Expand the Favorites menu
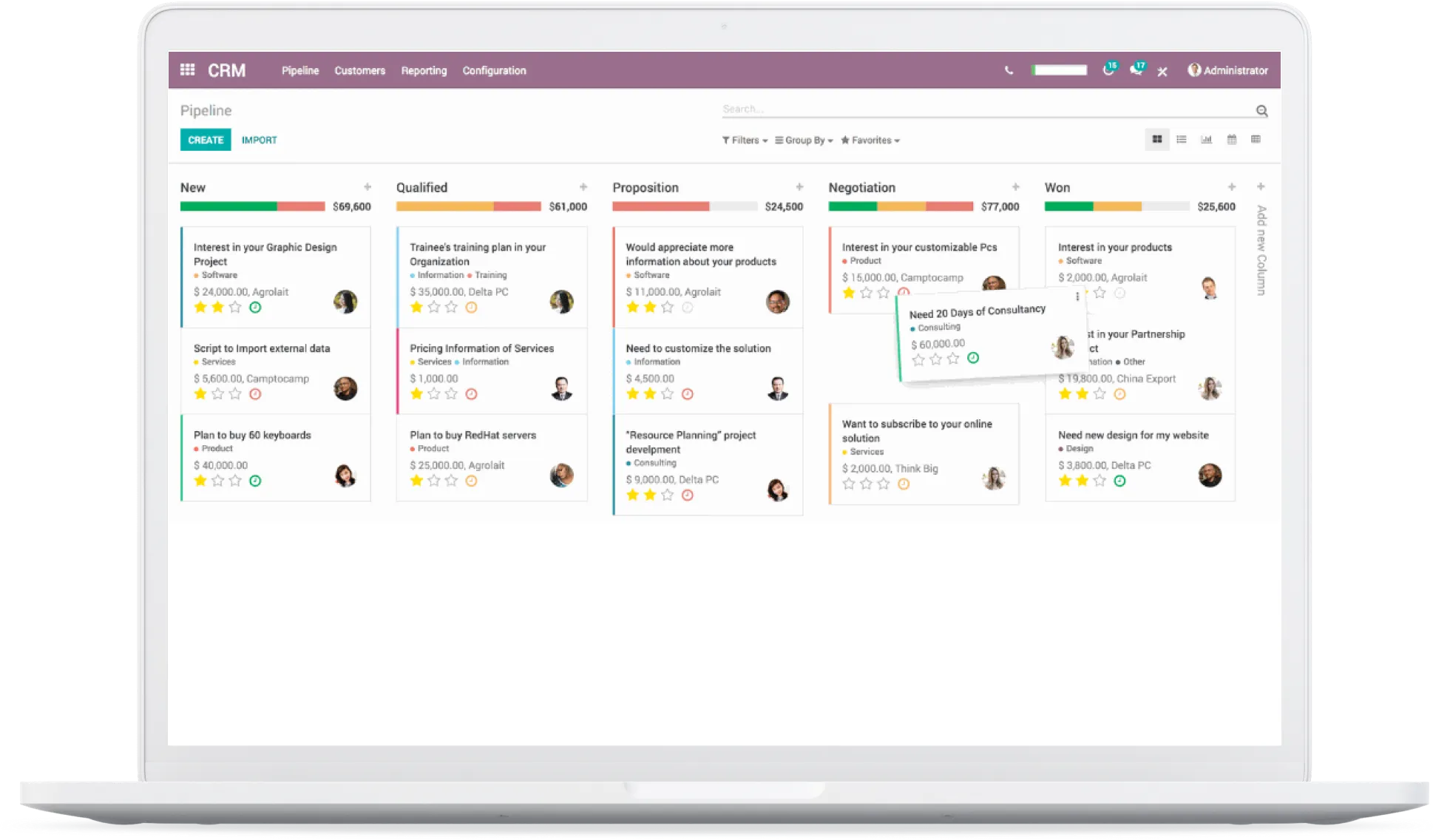This screenshot has width=1433, height=840. click(x=870, y=140)
